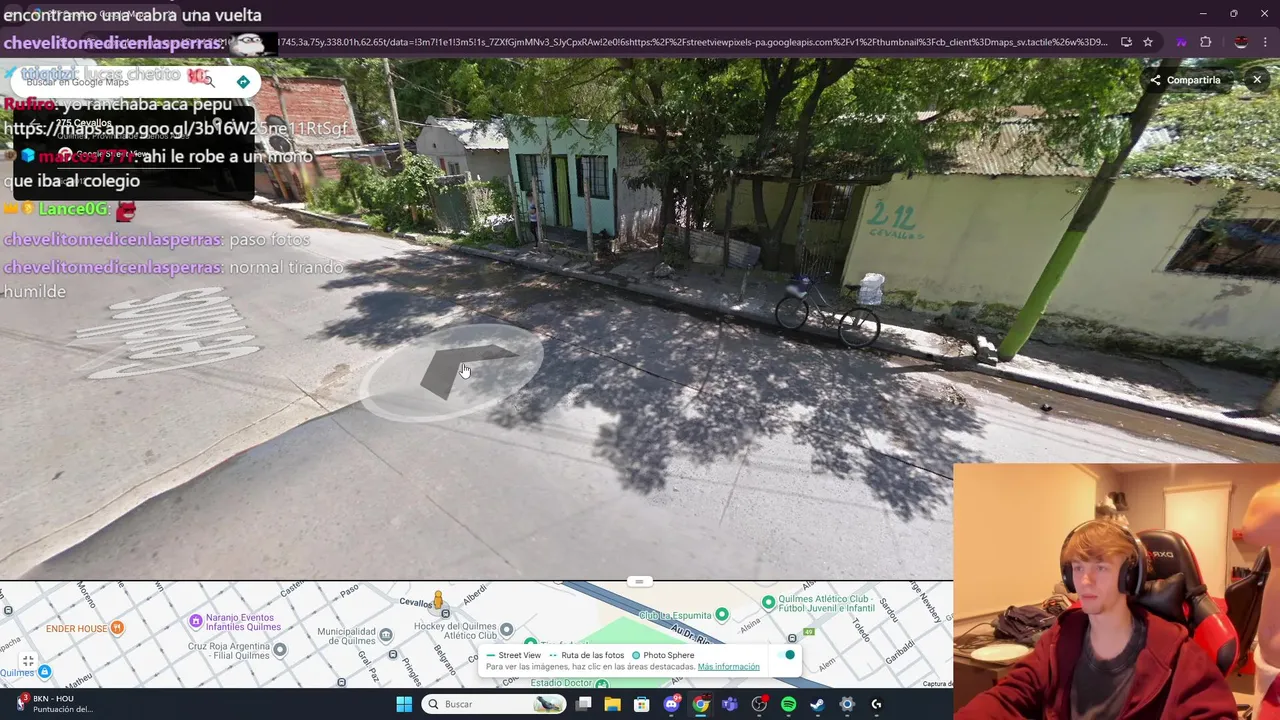Open the Chrome profile avatar
1280x720 pixels.
(1241, 42)
